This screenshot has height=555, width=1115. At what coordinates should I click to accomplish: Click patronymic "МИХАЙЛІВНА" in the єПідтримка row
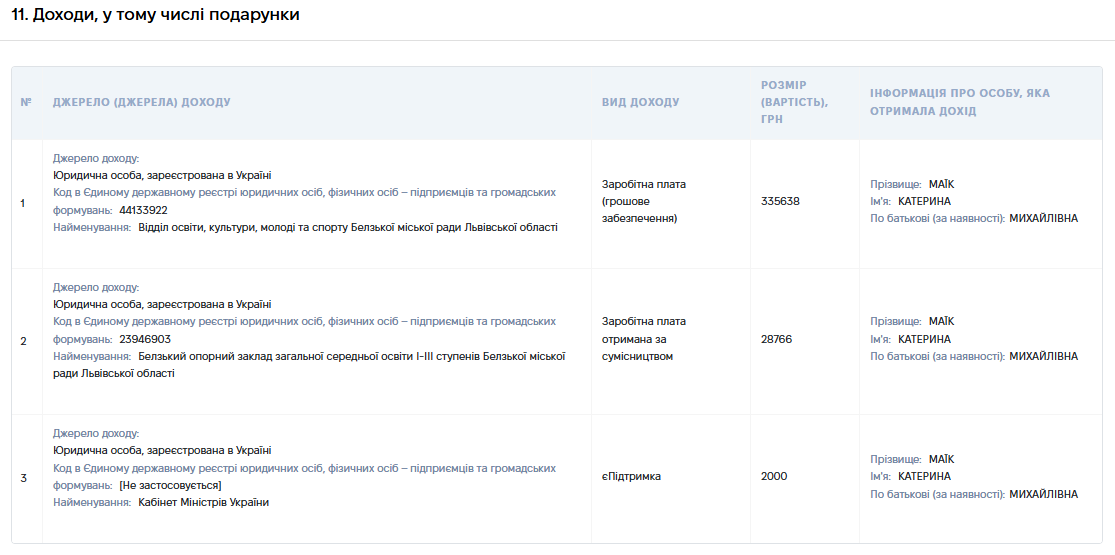pos(1043,494)
